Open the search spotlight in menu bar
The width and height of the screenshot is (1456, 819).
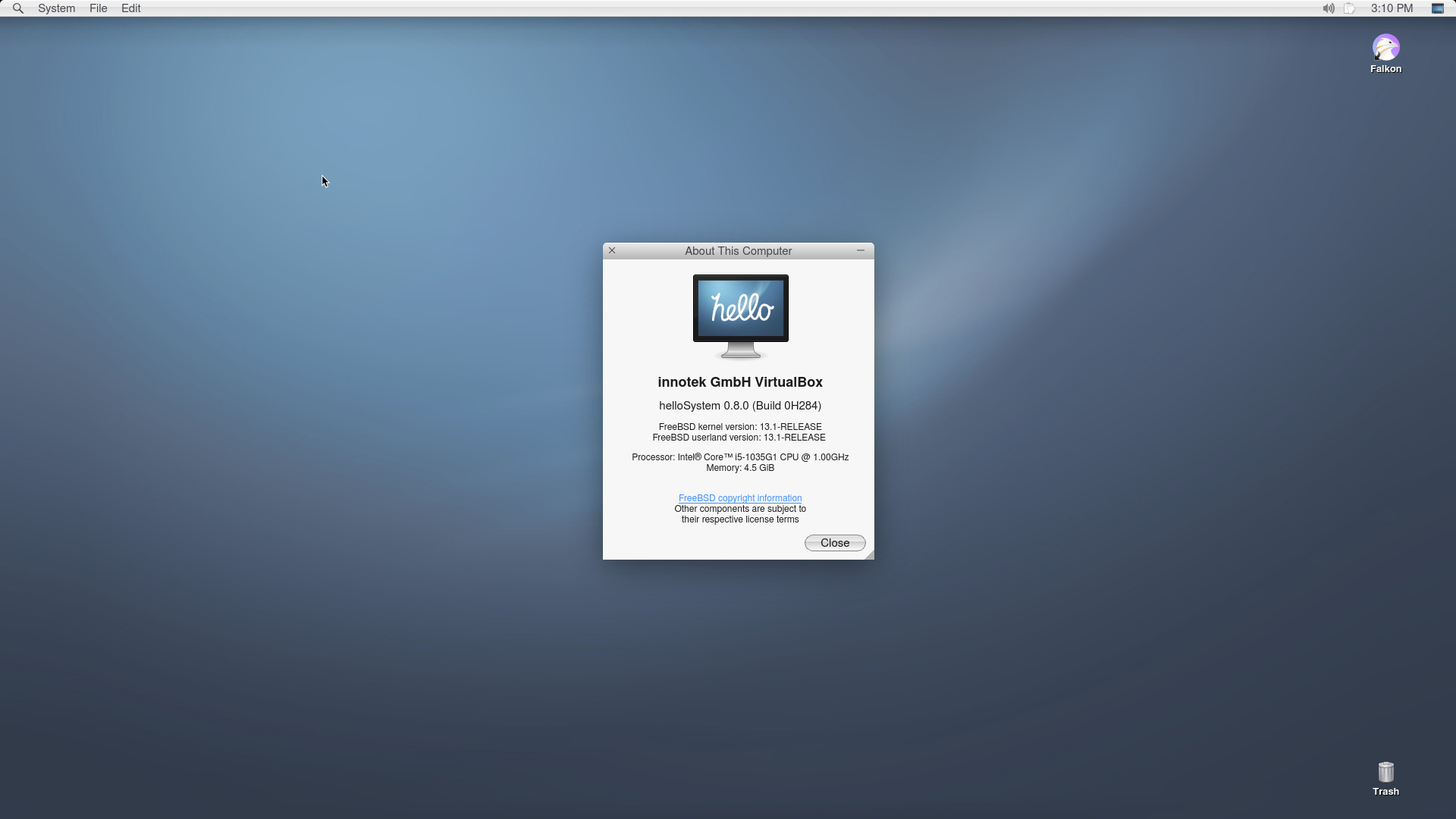tap(17, 8)
